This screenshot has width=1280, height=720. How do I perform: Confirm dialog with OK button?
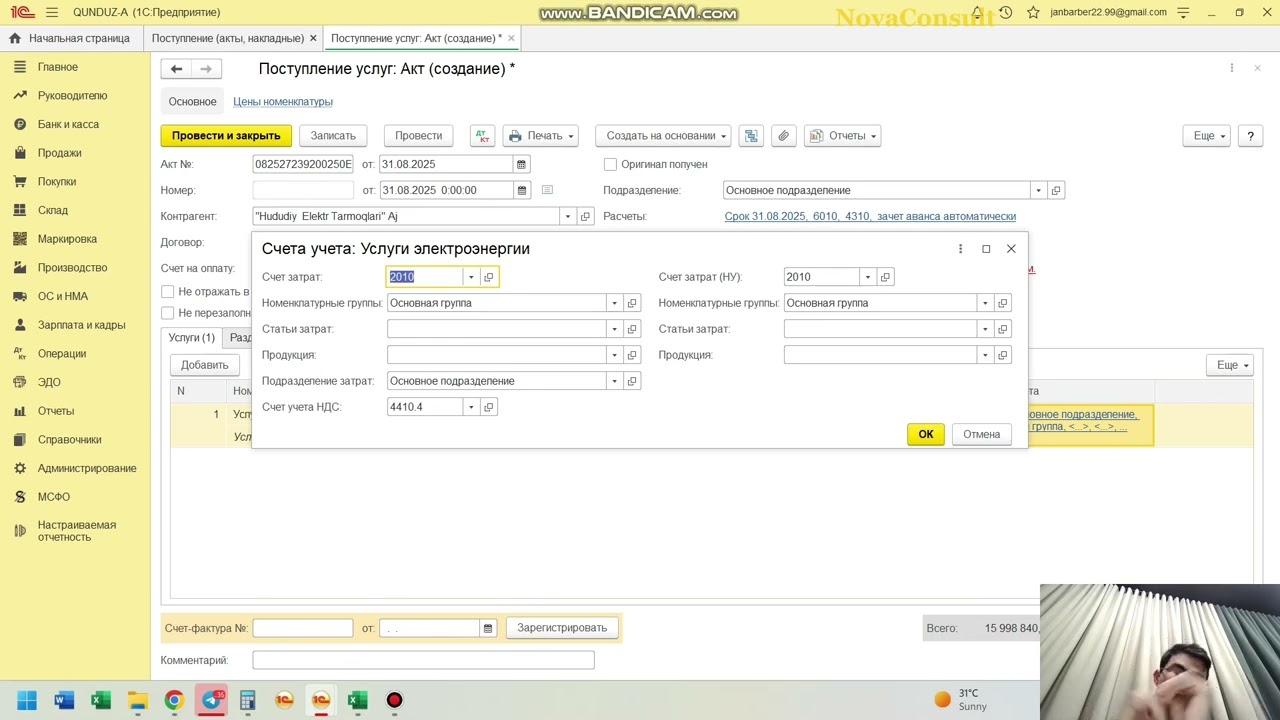coord(926,434)
